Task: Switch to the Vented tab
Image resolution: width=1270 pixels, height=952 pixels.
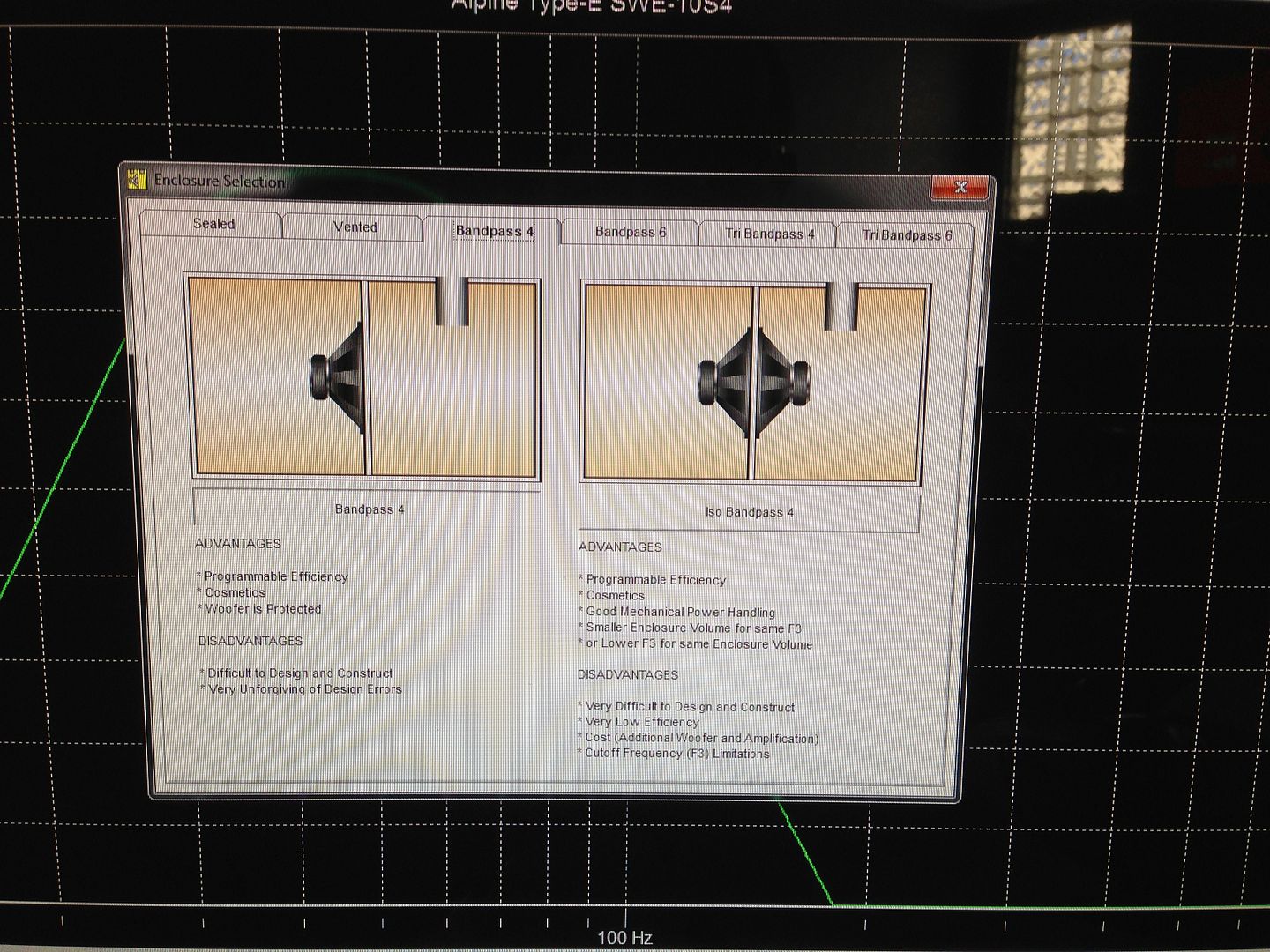Action: tap(355, 227)
